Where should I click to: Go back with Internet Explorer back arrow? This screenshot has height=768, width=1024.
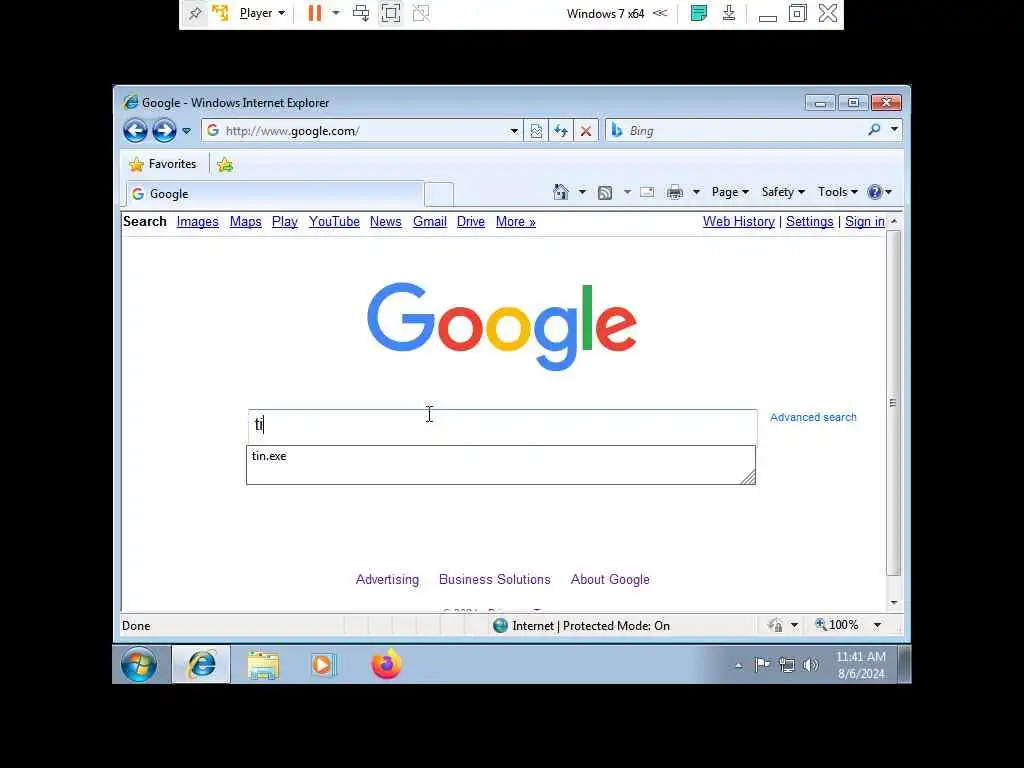[x=135, y=131]
